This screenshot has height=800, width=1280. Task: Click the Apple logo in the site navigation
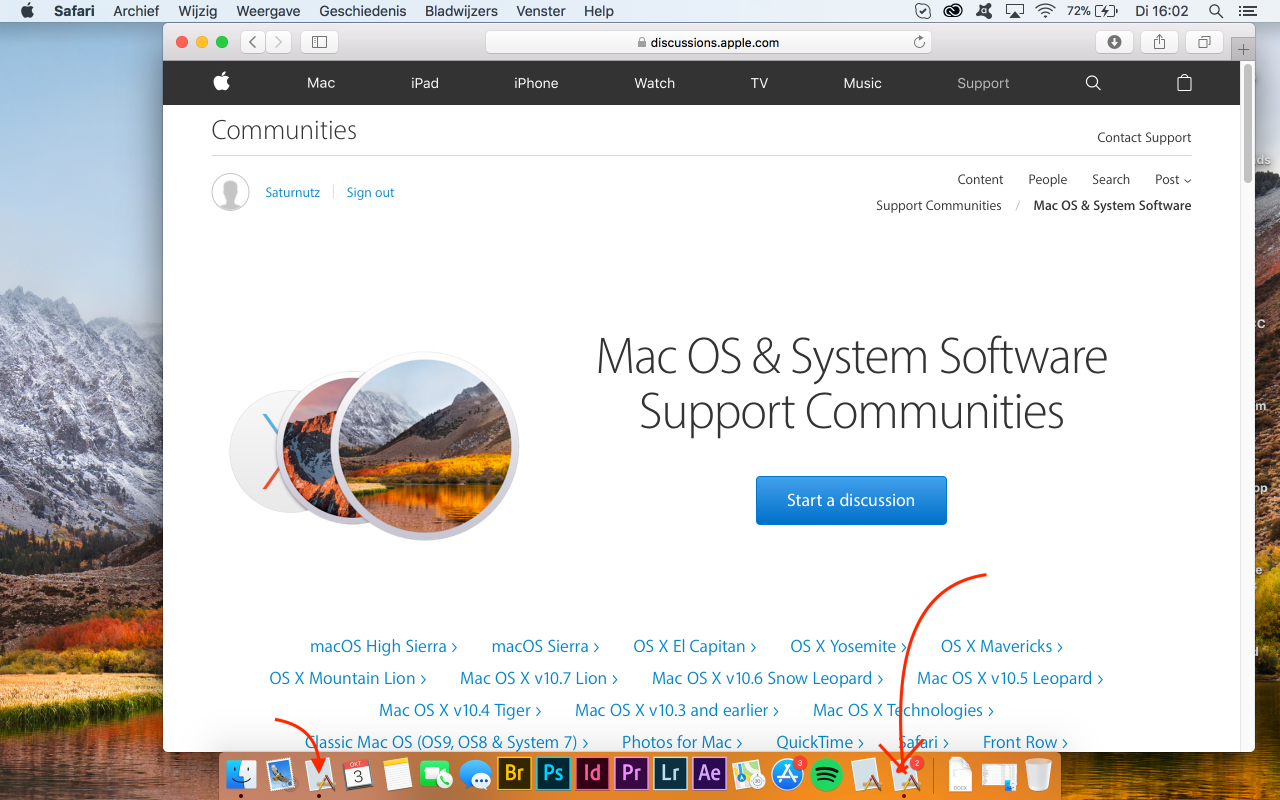(x=222, y=82)
